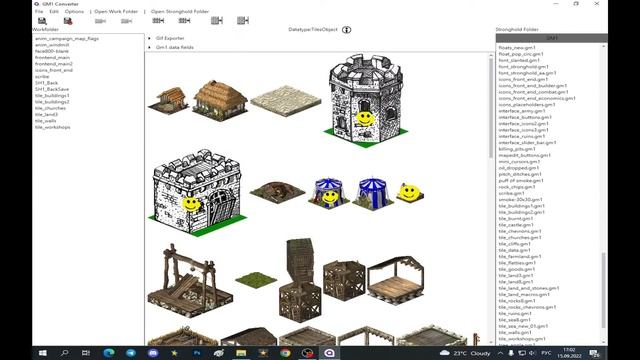This screenshot has height=360, width=640.
Task: Select tile_rocks_chevrons.gm1 file
Action: pyautogui.click(x=527, y=307)
